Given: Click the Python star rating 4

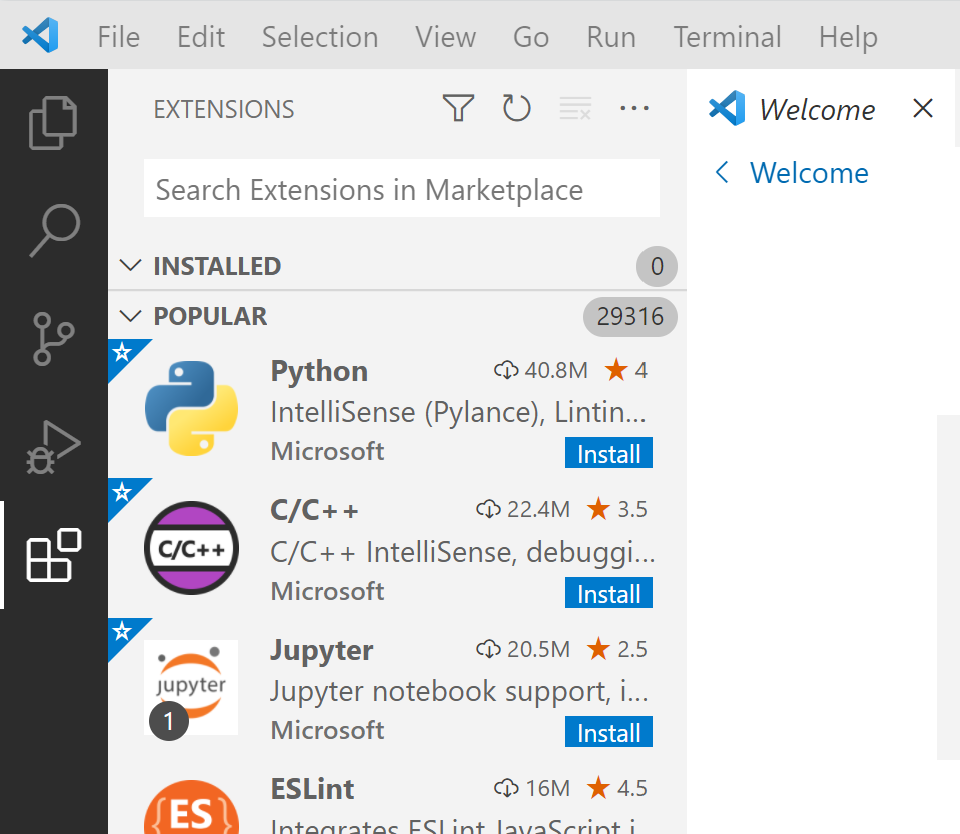Looking at the screenshot, I should tap(626, 370).
